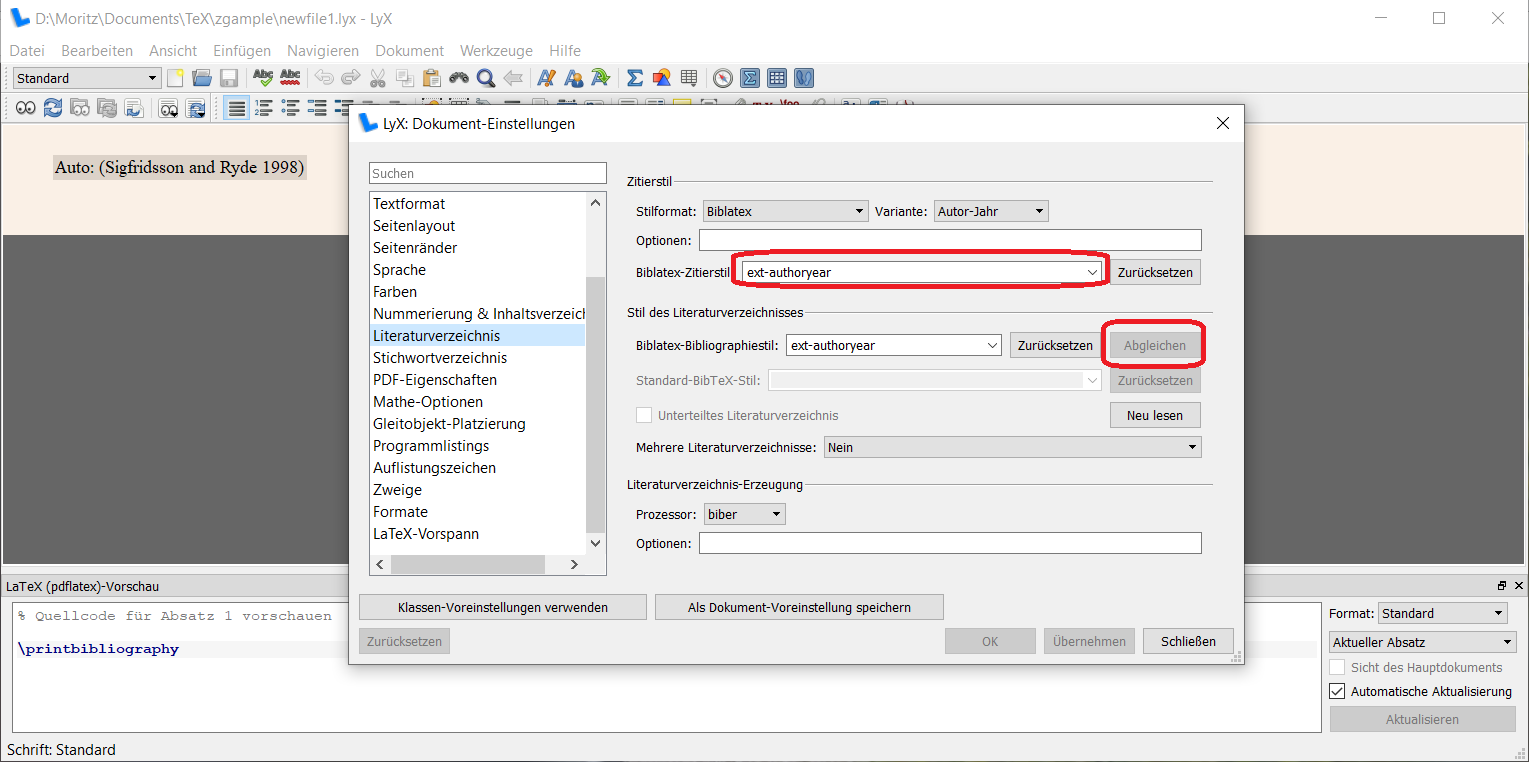The width and height of the screenshot is (1529, 762).
Task: Open Variante Autor-Jahr dropdown
Action: tap(991, 211)
